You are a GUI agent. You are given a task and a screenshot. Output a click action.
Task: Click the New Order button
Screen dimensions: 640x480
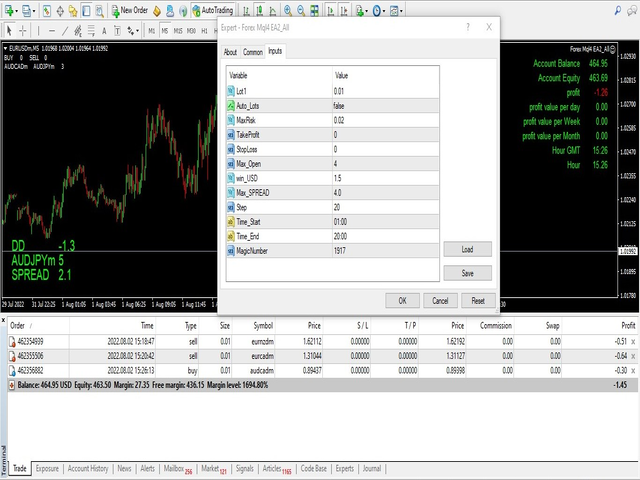pos(129,11)
